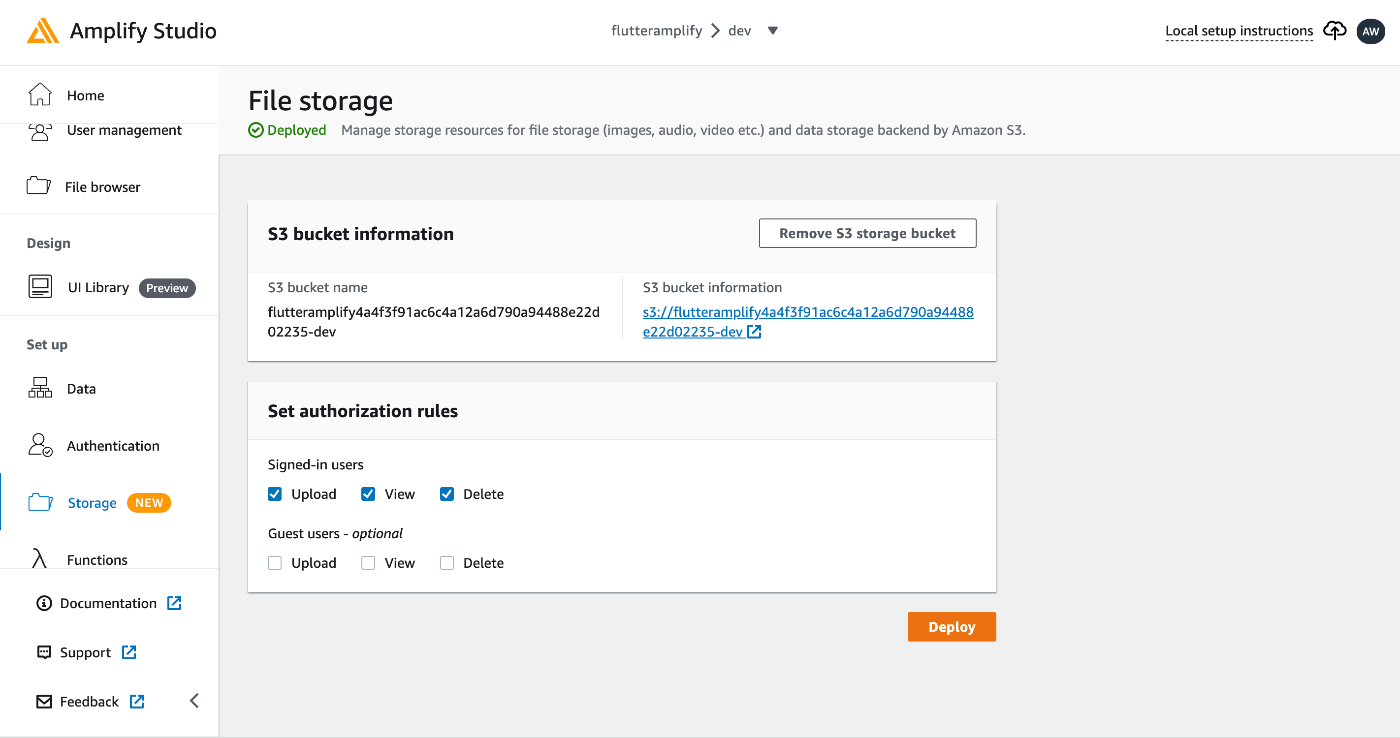Click the Authentication user icon

coord(40,445)
